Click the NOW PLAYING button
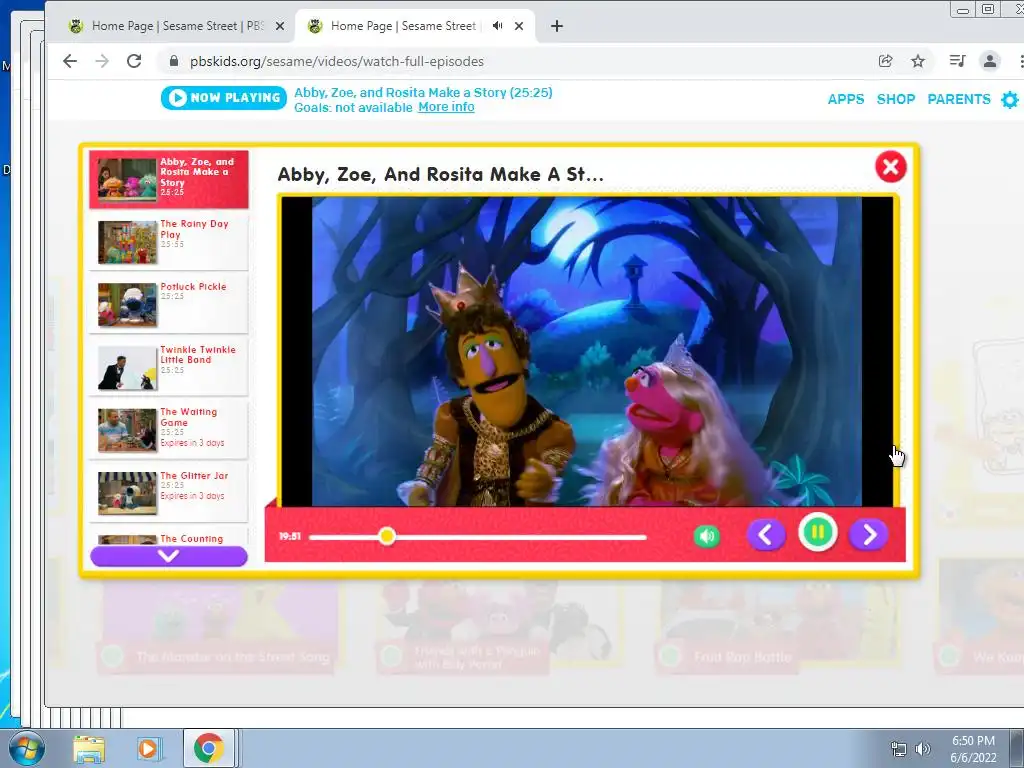 tap(224, 98)
